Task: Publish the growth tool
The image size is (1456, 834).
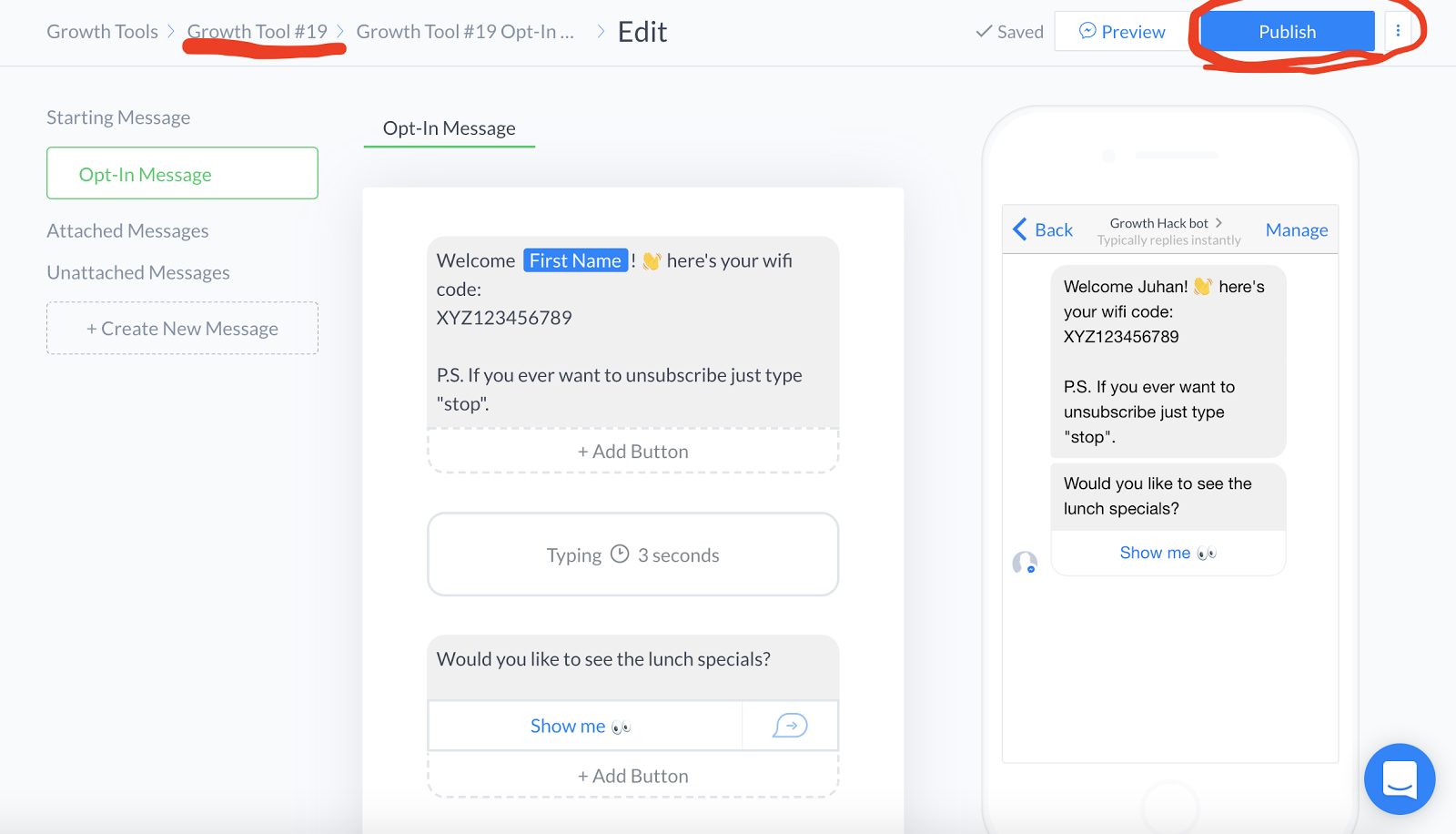Action: (1286, 30)
